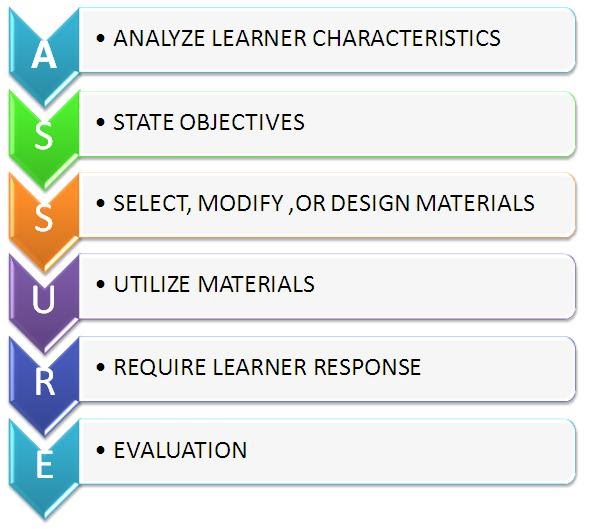Select the Utilize Materials text
The width and height of the screenshot is (594, 529).
214,284
